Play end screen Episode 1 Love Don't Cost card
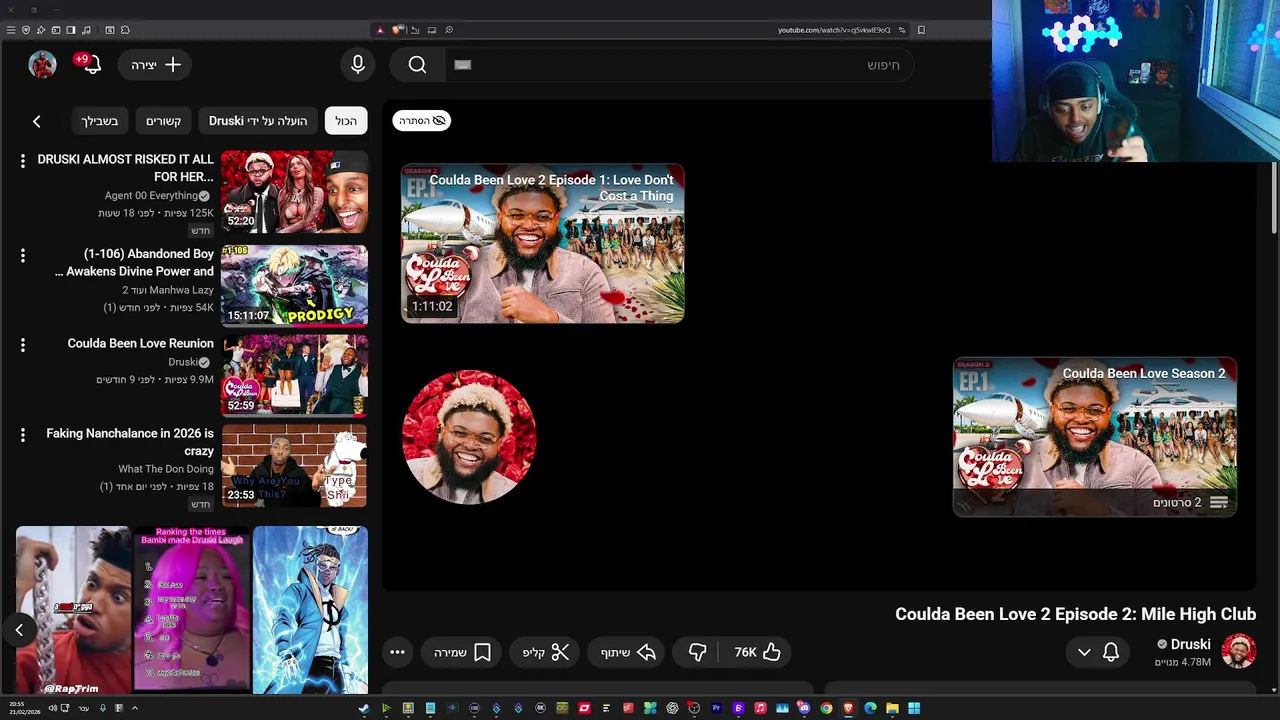Image resolution: width=1280 pixels, height=720 pixels. coord(543,243)
